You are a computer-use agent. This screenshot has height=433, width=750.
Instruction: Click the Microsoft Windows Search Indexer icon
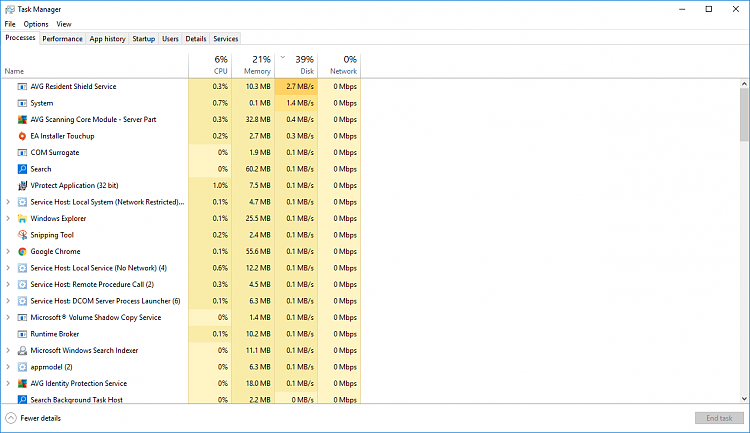22,351
